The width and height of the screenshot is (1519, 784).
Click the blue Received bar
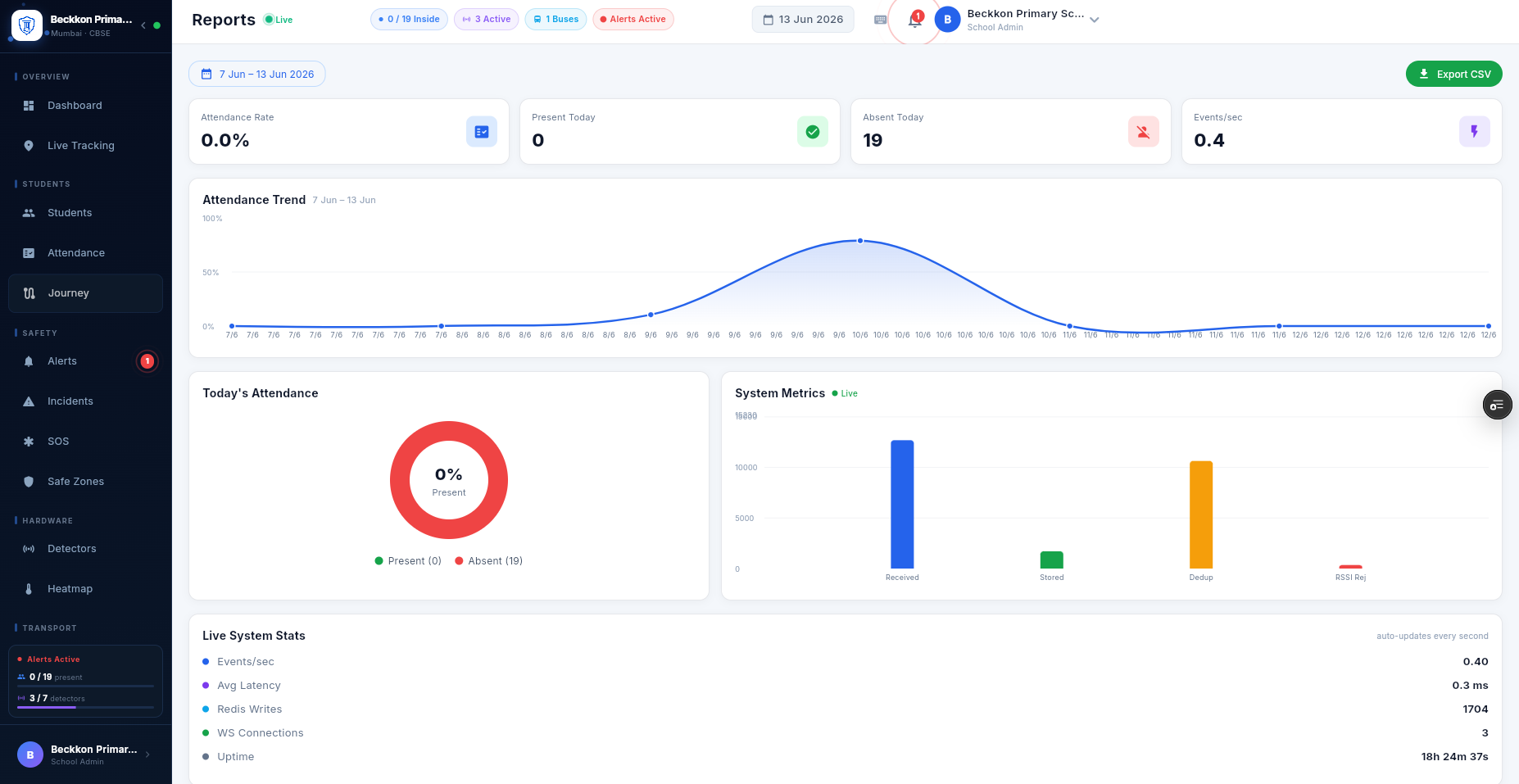pyautogui.click(x=902, y=505)
